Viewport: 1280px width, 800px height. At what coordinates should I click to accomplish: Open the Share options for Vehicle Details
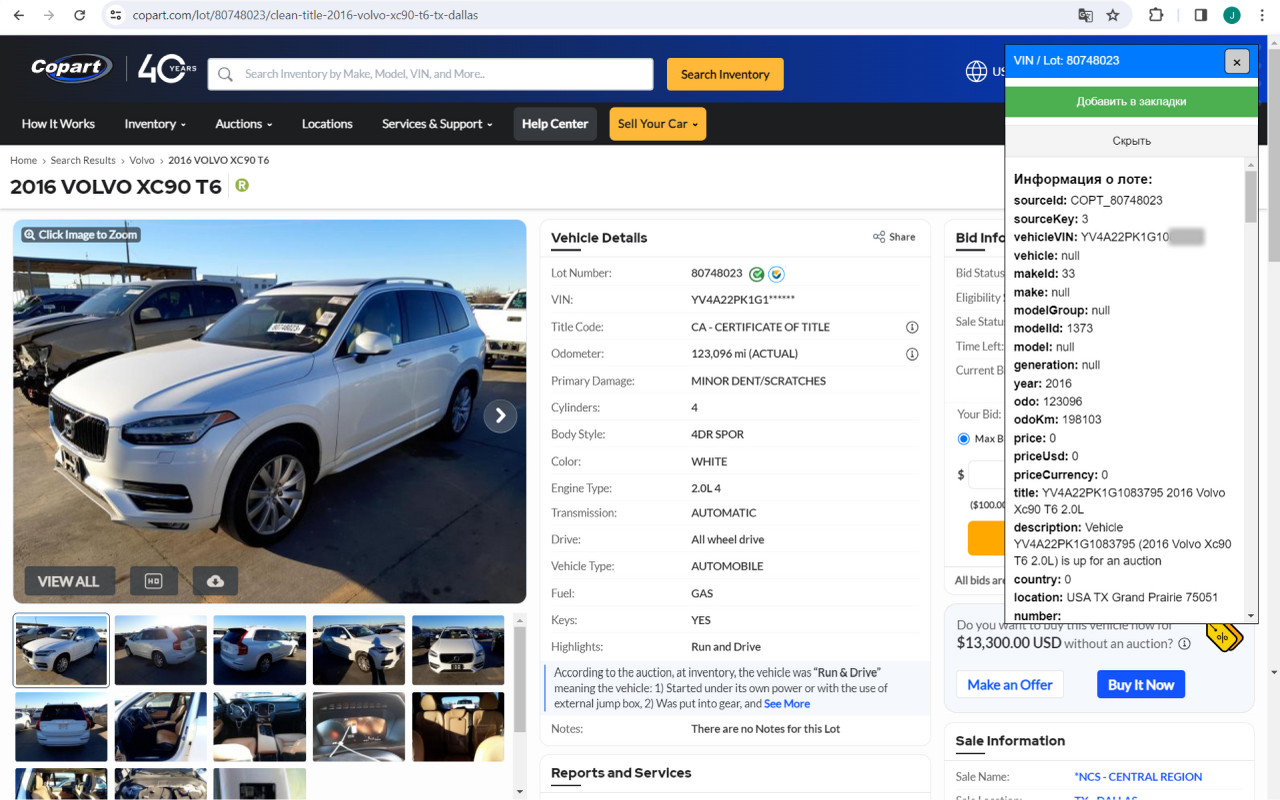[x=893, y=237]
